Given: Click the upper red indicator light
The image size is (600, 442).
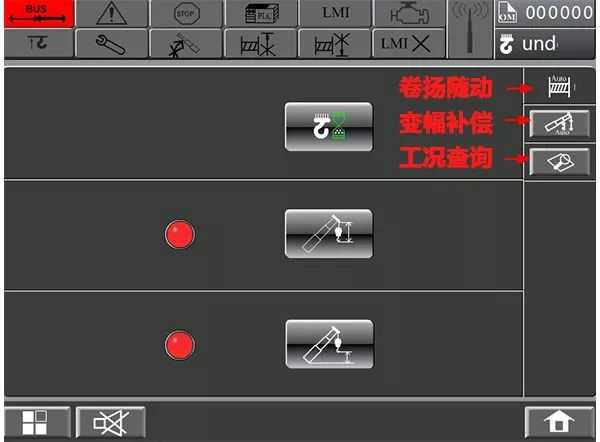Looking at the screenshot, I should (x=180, y=234).
